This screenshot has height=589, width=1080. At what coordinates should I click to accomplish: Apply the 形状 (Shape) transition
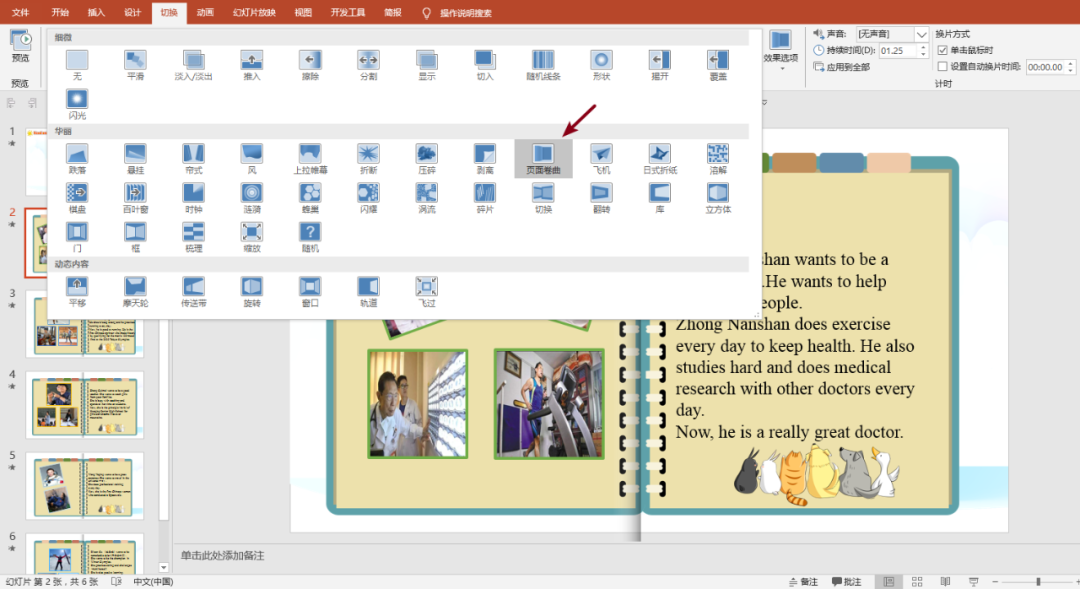tap(601, 65)
